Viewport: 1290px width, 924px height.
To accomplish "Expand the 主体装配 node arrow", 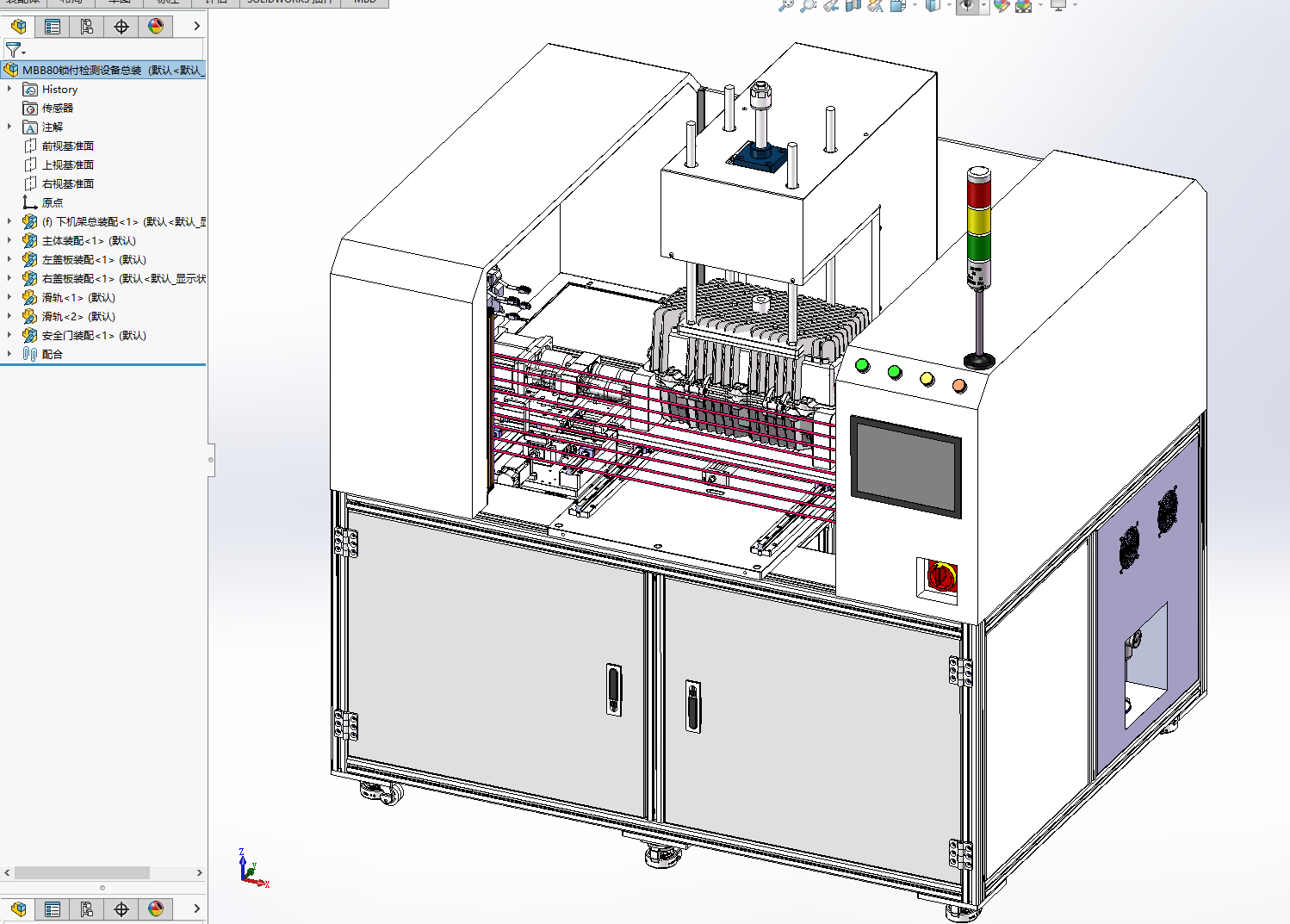I will click(x=9, y=240).
